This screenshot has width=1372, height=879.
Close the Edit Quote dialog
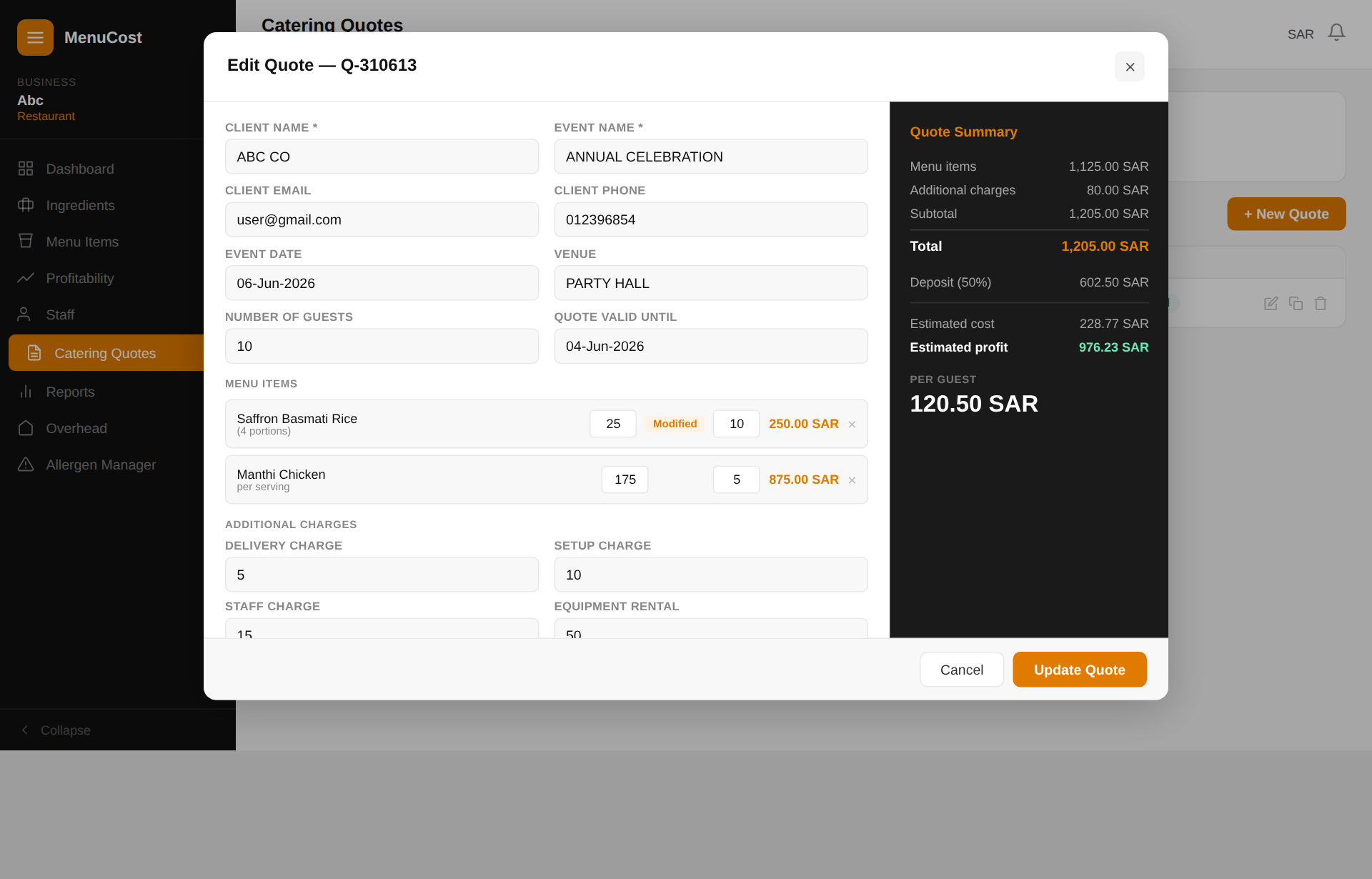[1130, 66]
